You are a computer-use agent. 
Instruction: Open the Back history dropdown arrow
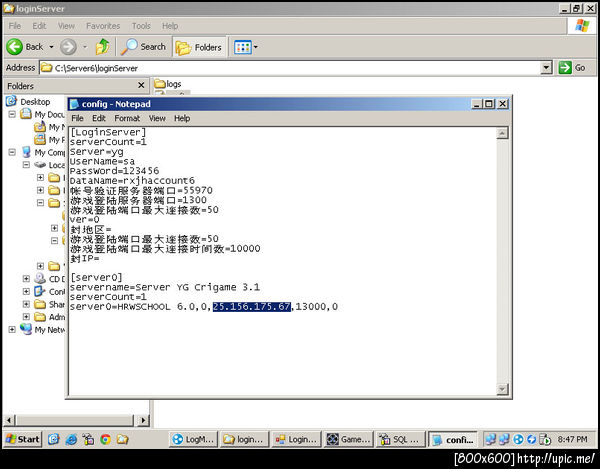[x=51, y=47]
